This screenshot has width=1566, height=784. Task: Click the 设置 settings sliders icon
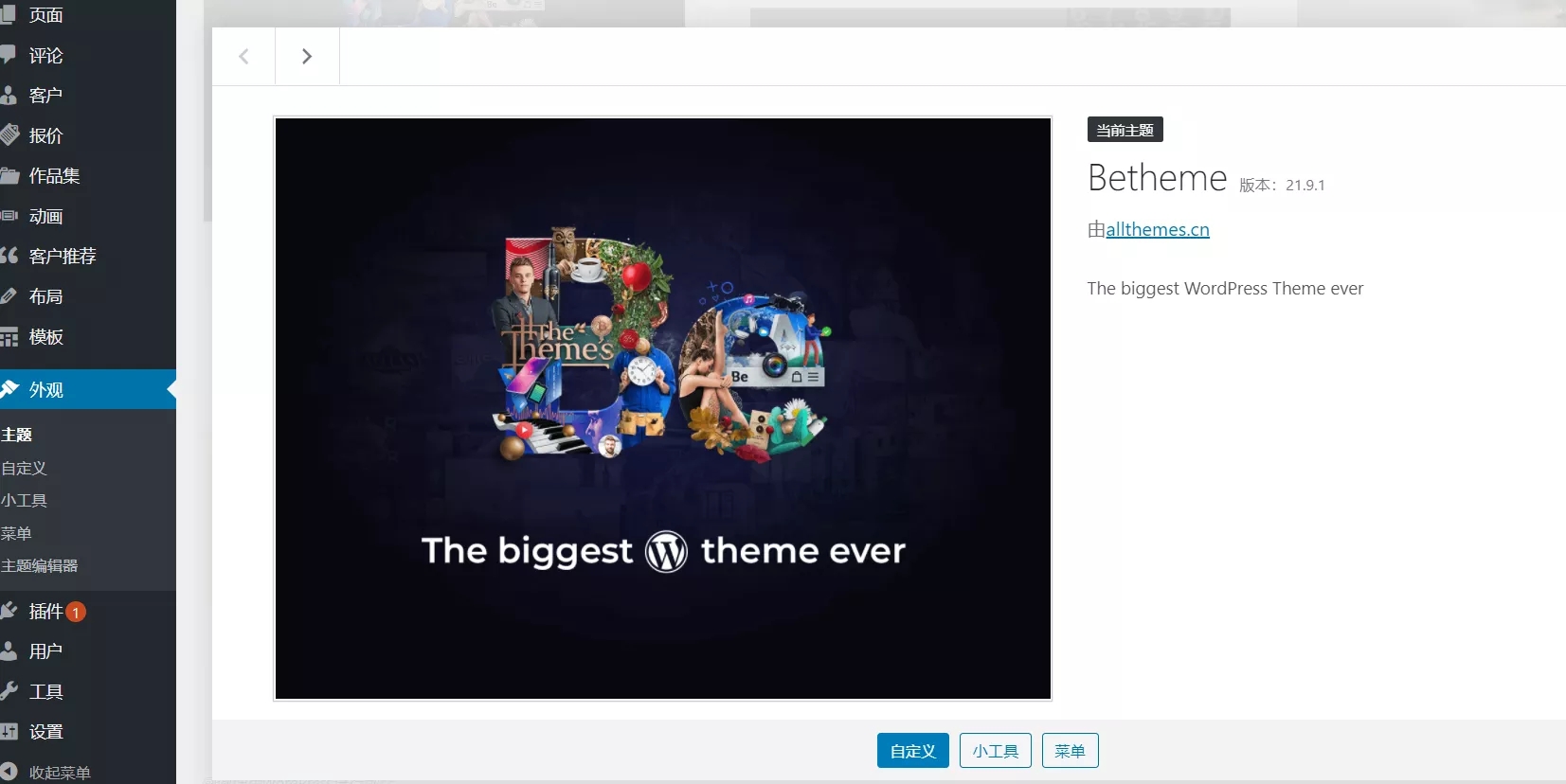pos(9,731)
